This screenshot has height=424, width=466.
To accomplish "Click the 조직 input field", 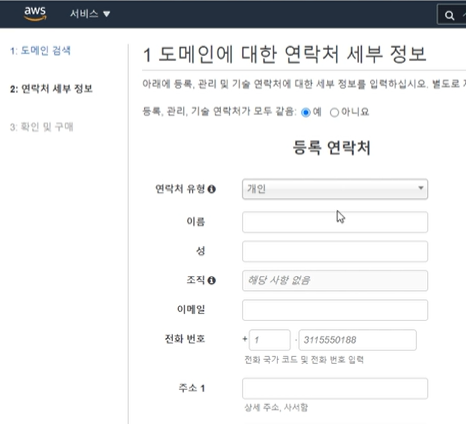I will point(335,281).
